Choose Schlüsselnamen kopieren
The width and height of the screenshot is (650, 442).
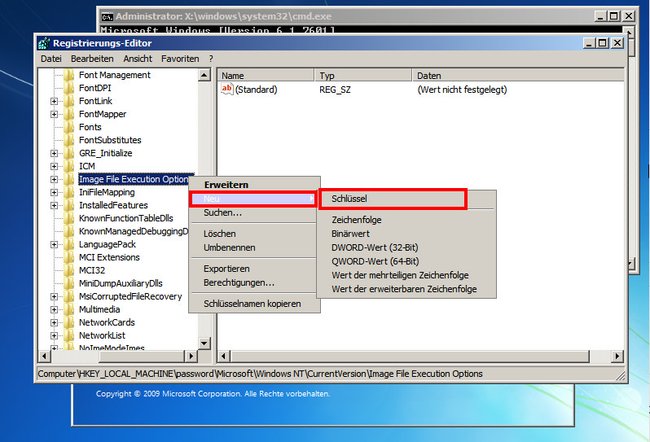(x=254, y=304)
